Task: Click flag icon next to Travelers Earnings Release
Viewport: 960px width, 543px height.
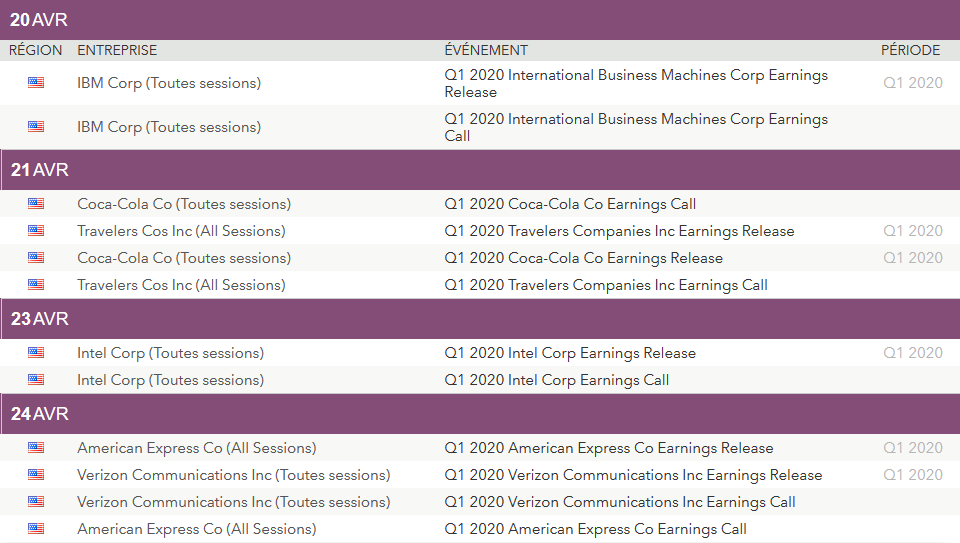Action: click(x=36, y=231)
